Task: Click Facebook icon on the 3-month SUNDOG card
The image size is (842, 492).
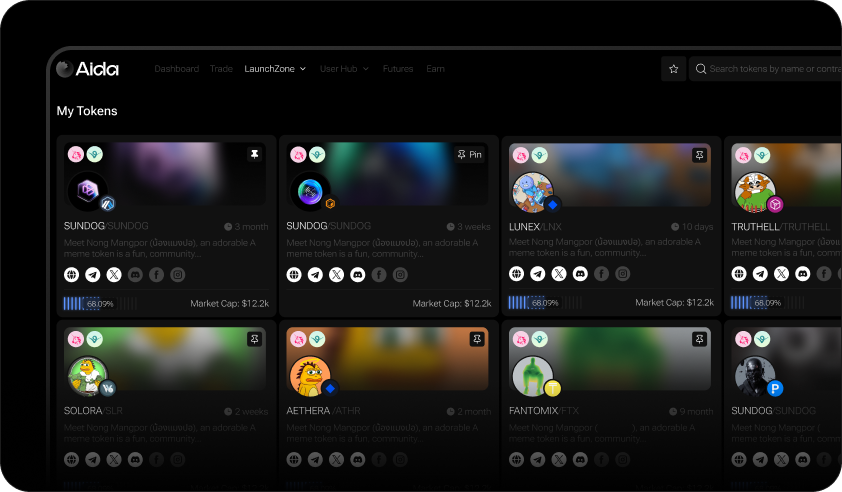Action: [x=156, y=274]
